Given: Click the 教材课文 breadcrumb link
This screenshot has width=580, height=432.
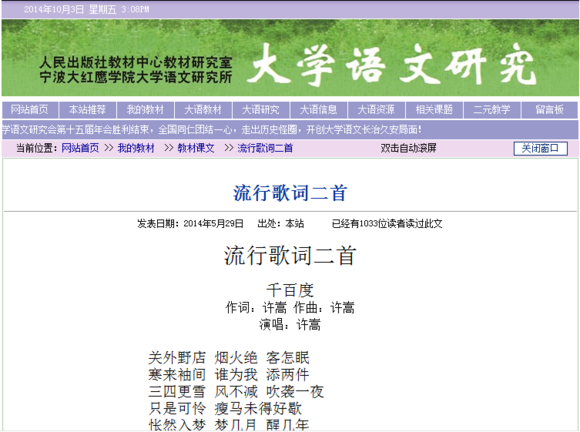Looking at the screenshot, I should pyautogui.click(x=196, y=148).
